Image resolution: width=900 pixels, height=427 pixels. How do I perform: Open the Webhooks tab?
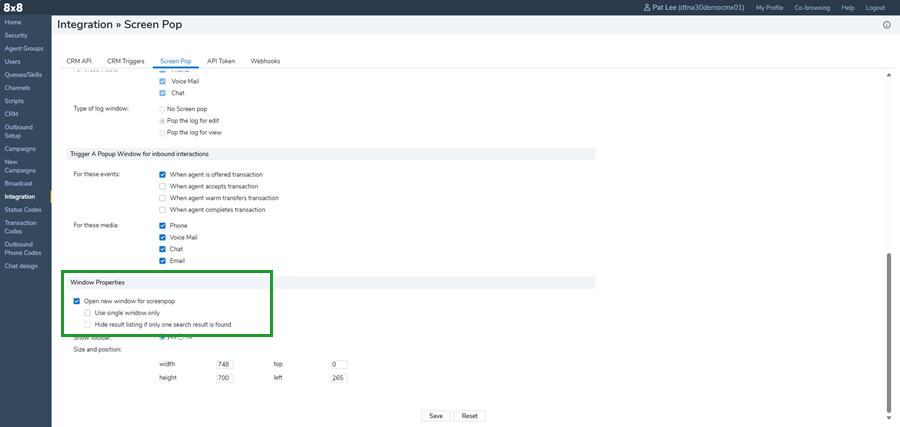tap(265, 61)
